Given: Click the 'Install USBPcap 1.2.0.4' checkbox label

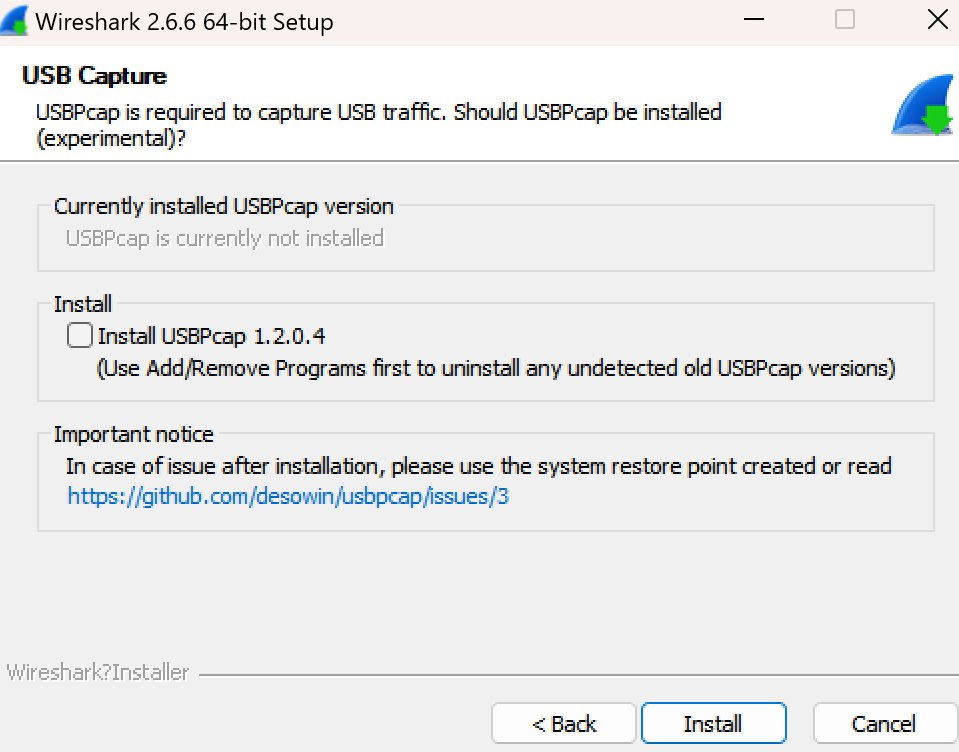Looking at the screenshot, I should (211, 336).
